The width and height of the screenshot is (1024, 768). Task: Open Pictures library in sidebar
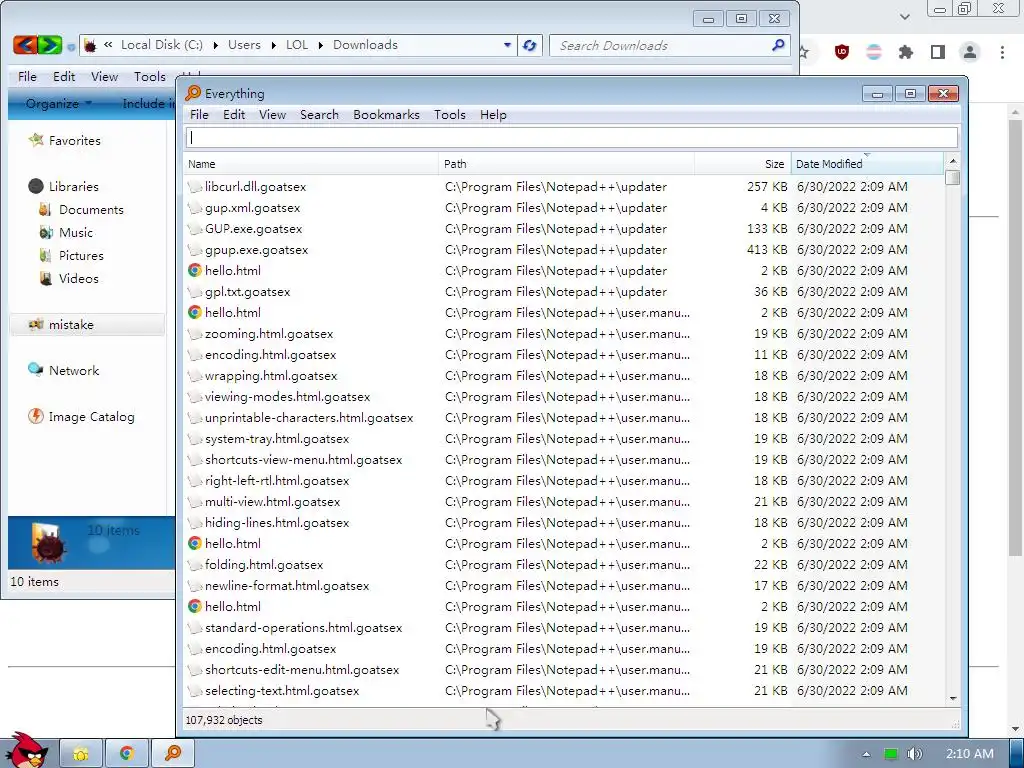click(x=71, y=255)
